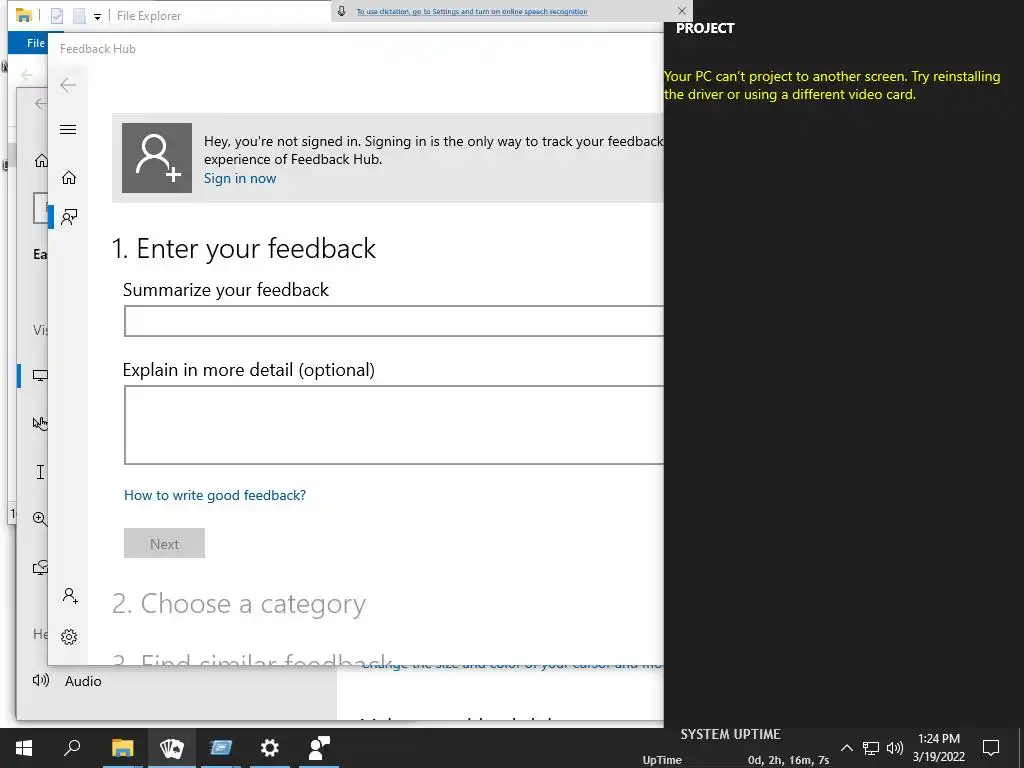The image size is (1024, 768).
Task: Open Settings gear from taskbar
Action: tap(270, 748)
